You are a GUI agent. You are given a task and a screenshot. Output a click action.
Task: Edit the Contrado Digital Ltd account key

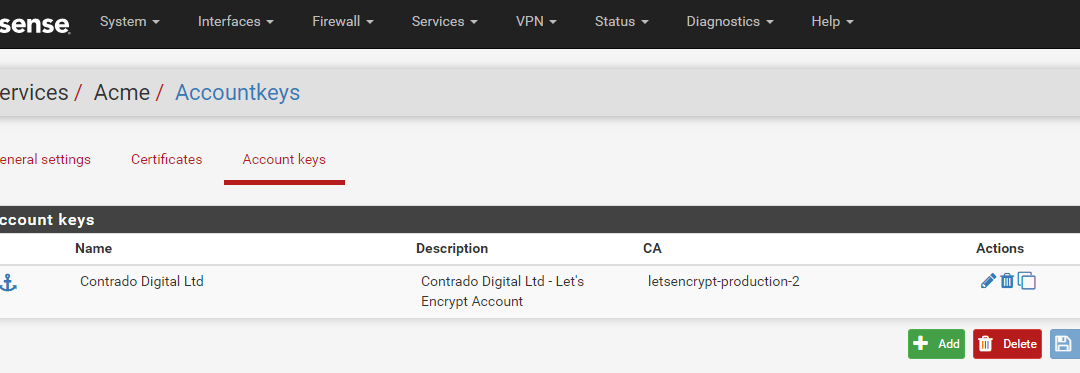point(988,281)
